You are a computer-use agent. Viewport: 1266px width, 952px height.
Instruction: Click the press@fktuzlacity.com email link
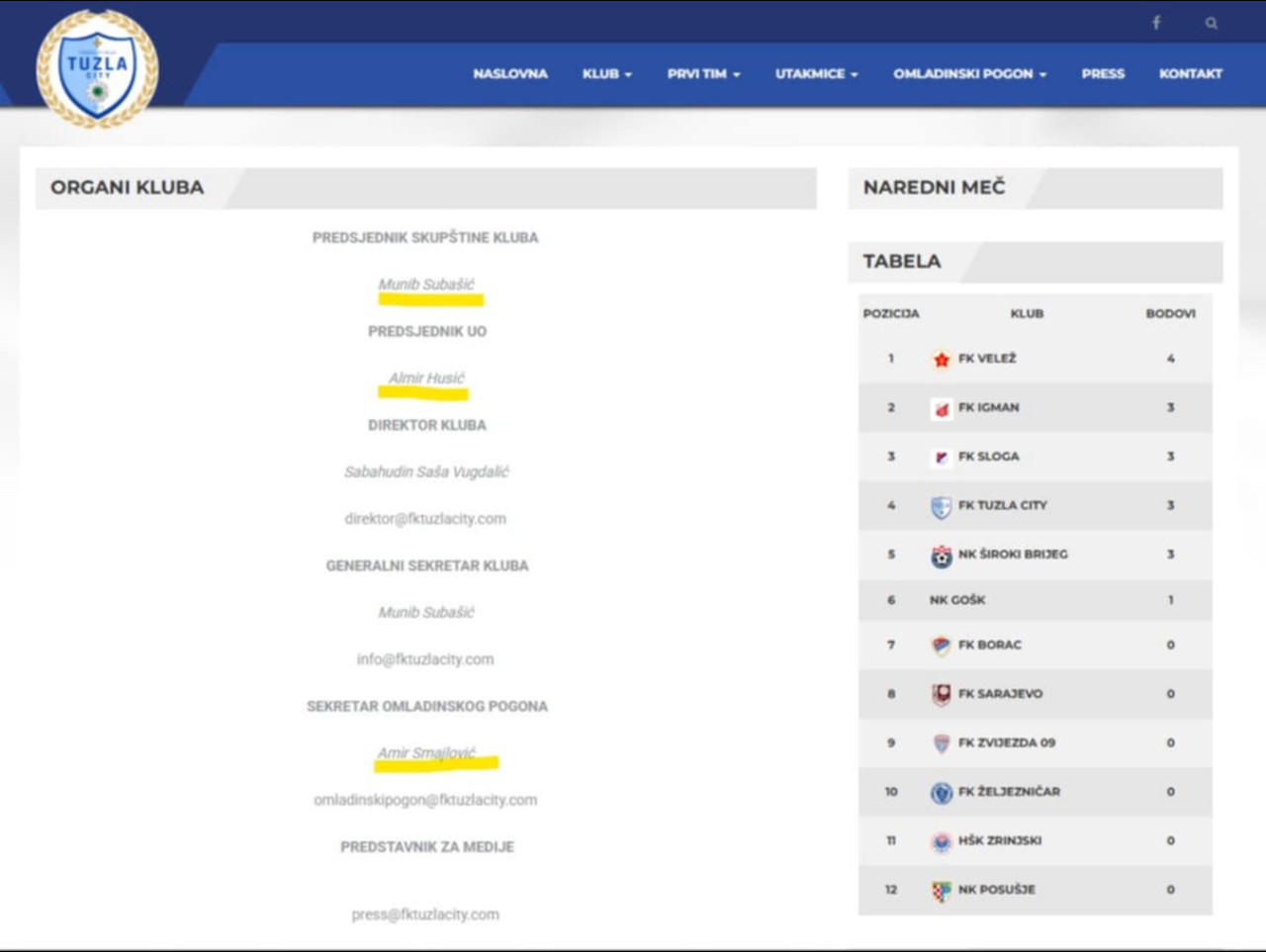click(425, 914)
